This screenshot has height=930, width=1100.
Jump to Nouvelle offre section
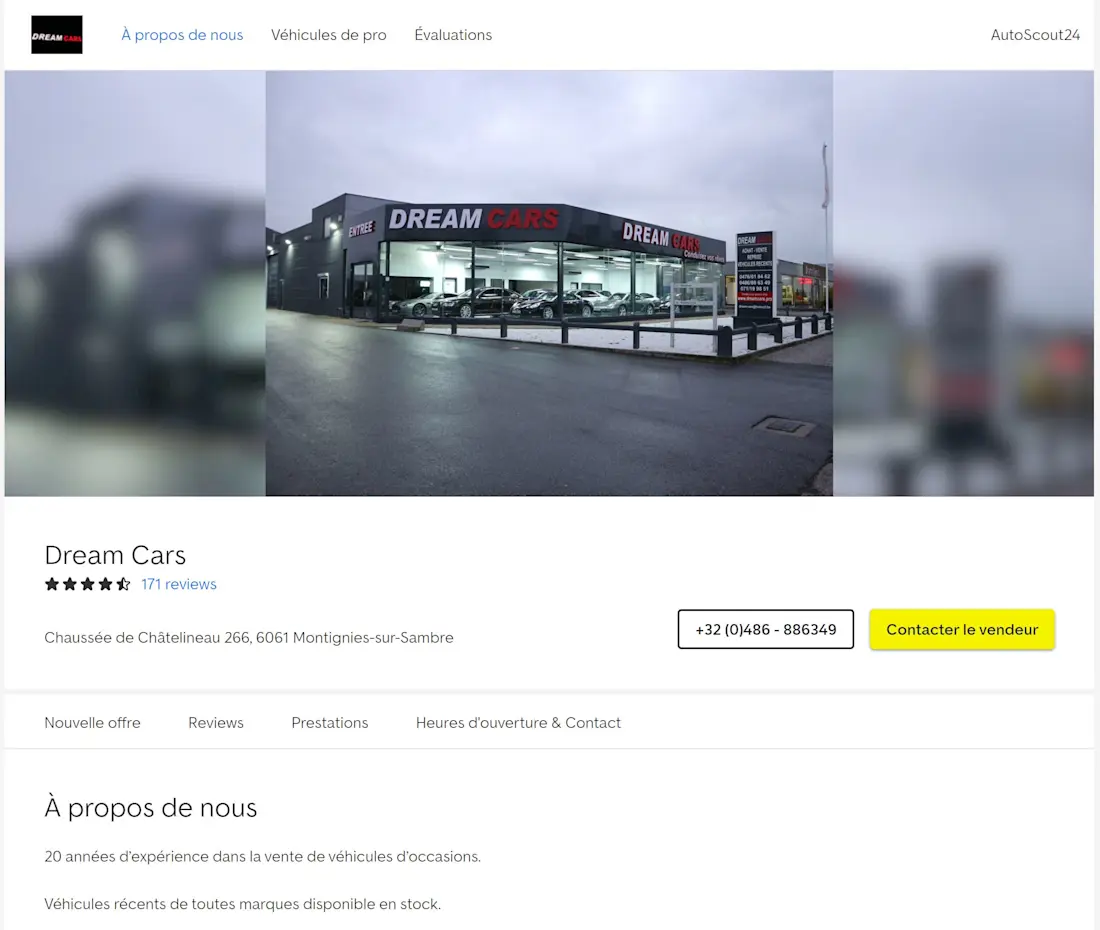pyautogui.click(x=93, y=722)
